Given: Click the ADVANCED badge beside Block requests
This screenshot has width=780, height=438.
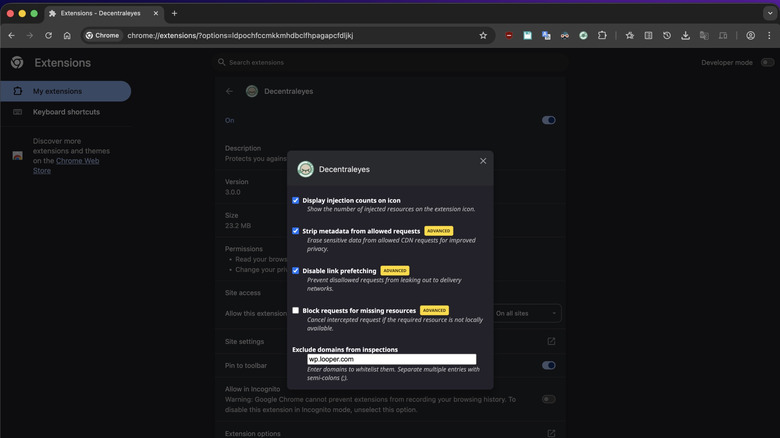Looking at the screenshot, I should (434, 311).
